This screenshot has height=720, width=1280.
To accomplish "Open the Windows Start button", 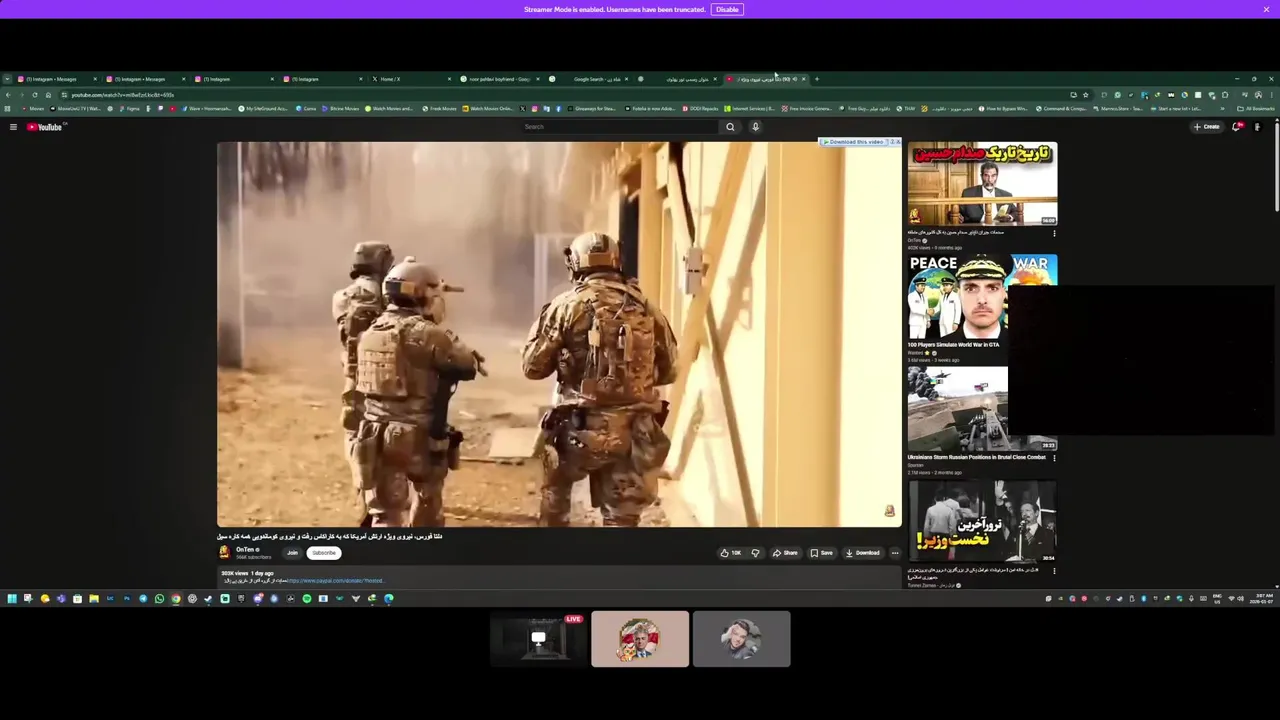I will click(x=12, y=598).
